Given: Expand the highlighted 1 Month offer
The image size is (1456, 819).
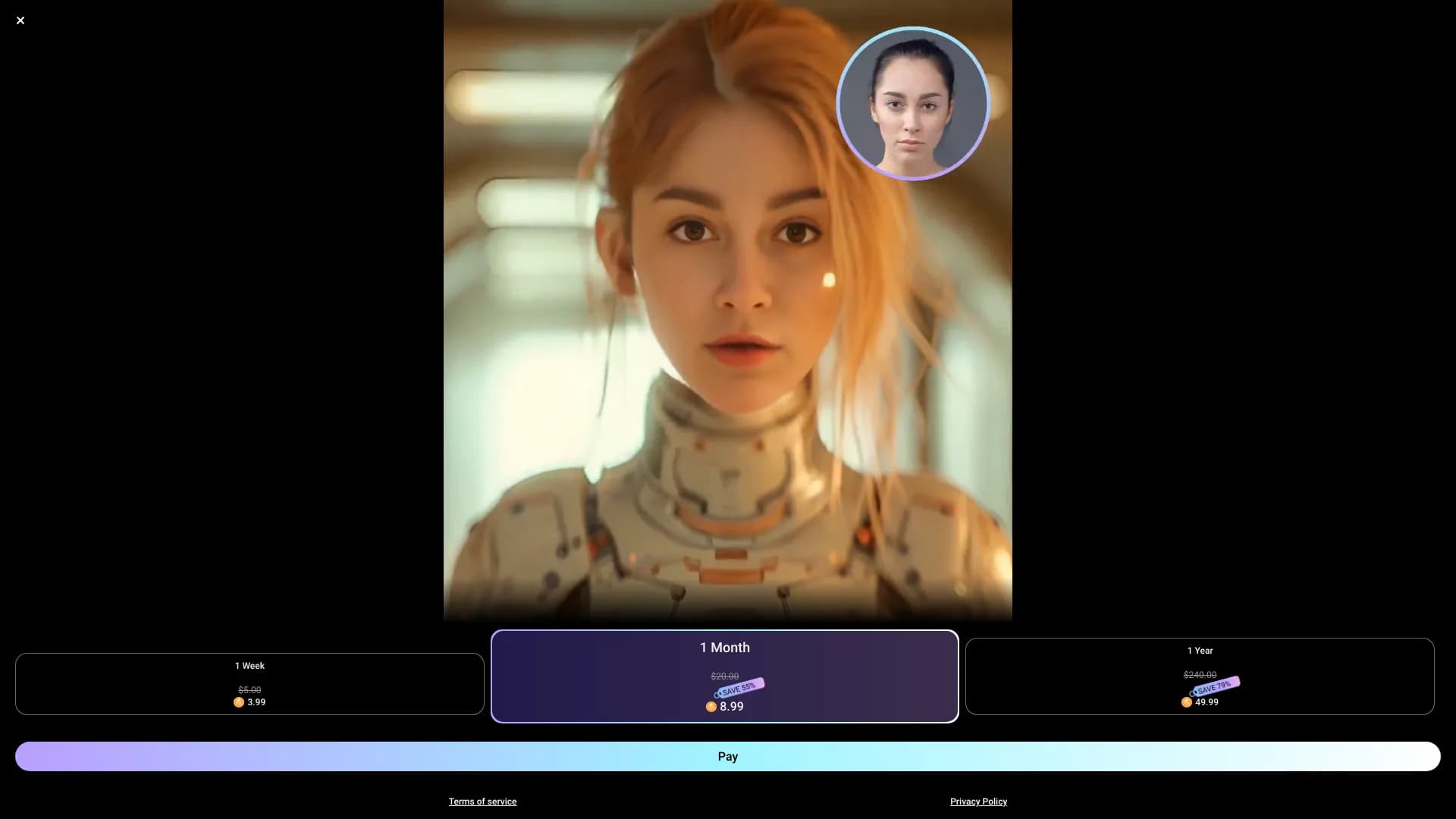Looking at the screenshot, I should pos(724,676).
